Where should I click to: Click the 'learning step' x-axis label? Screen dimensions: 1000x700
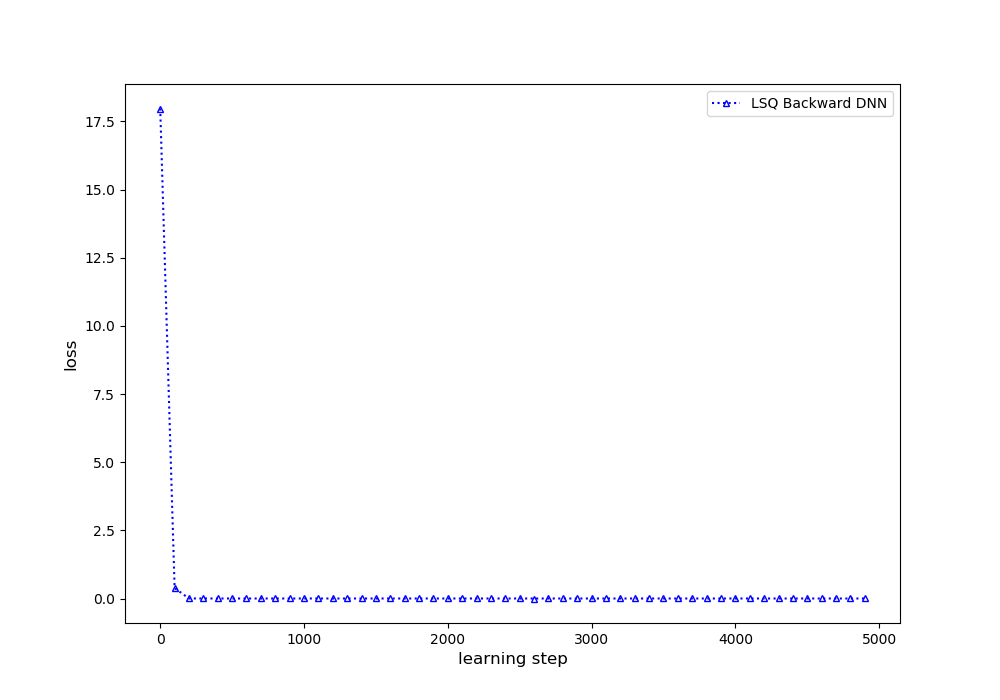(513, 659)
